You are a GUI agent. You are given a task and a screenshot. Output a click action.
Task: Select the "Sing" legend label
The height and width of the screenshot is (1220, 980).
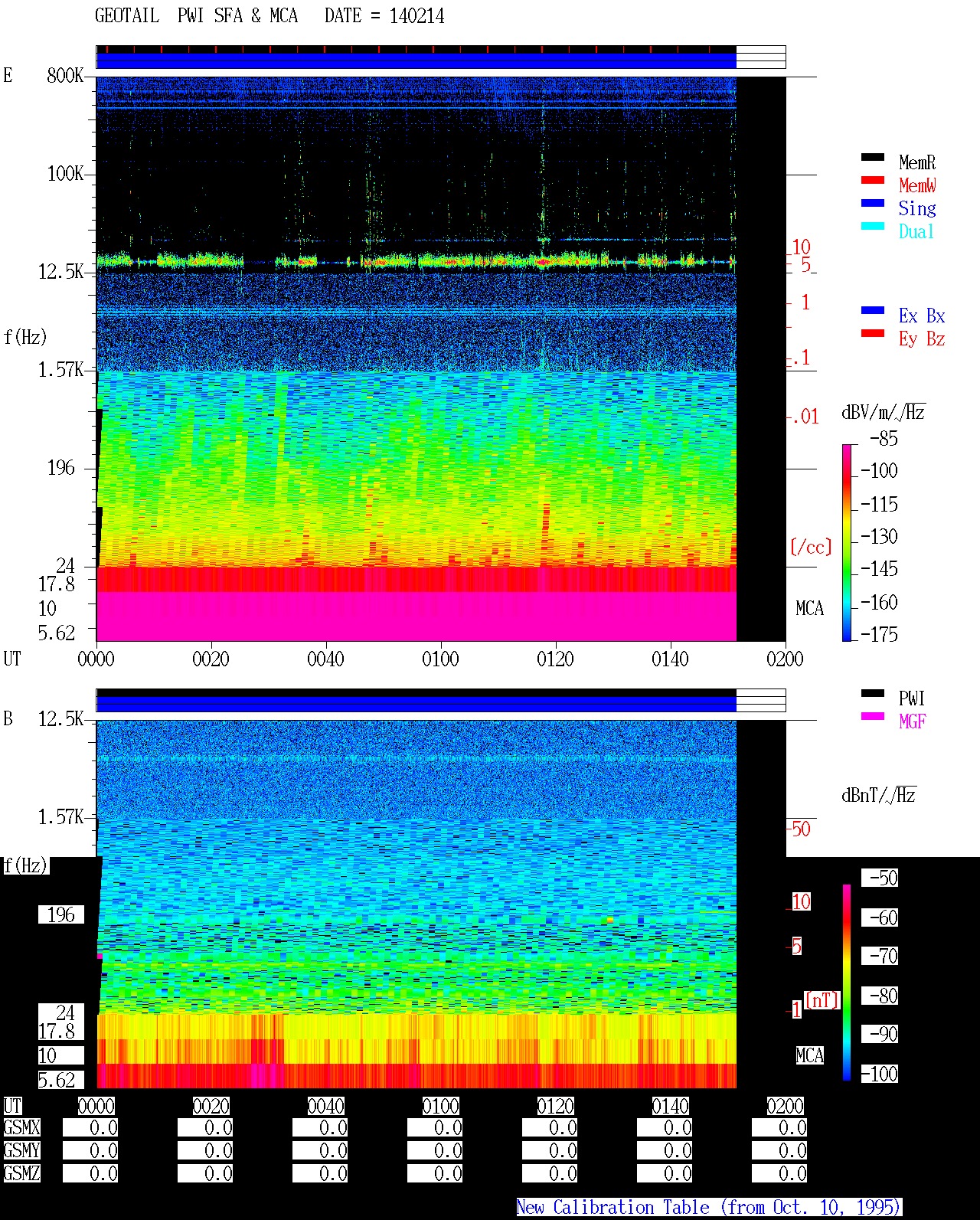(917, 208)
